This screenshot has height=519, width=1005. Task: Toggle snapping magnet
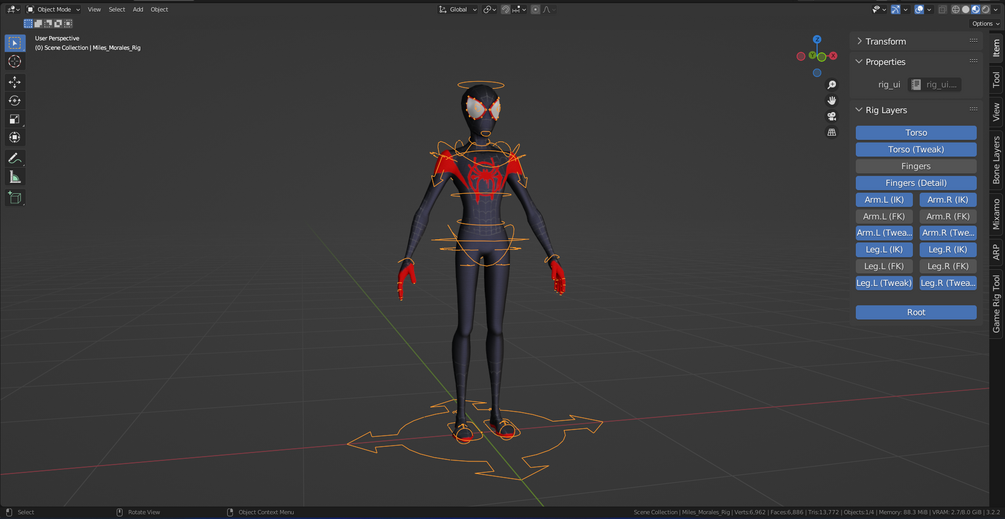(x=506, y=10)
